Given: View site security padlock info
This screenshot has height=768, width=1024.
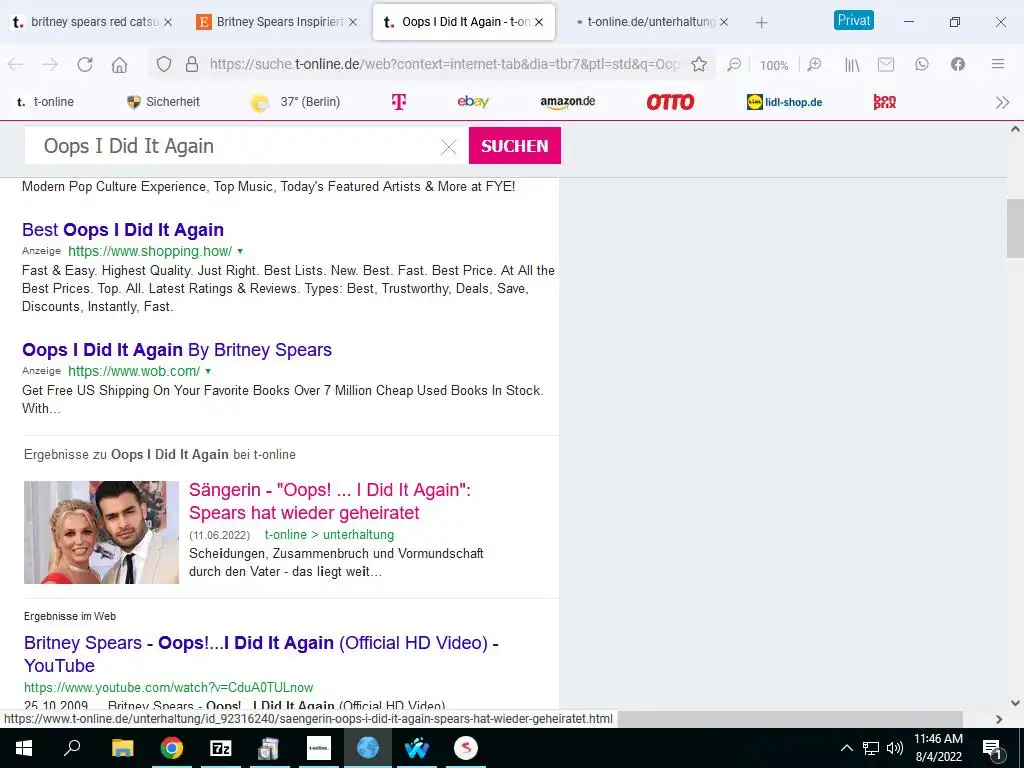Looking at the screenshot, I should click(x=191, y=64).
